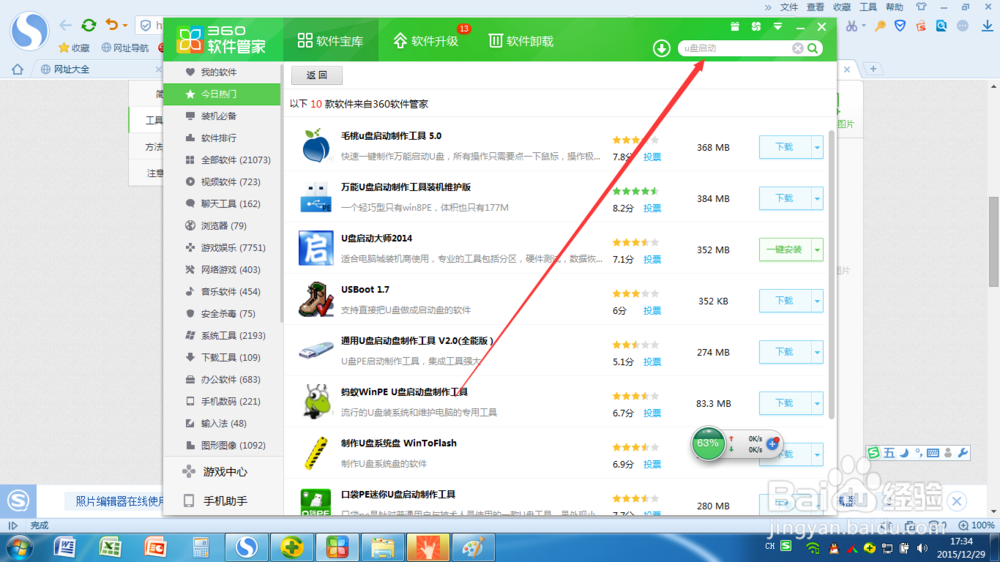
Task: Download 毛桃u盘启动制作工具 5.0
Action: tap(784, 147)
